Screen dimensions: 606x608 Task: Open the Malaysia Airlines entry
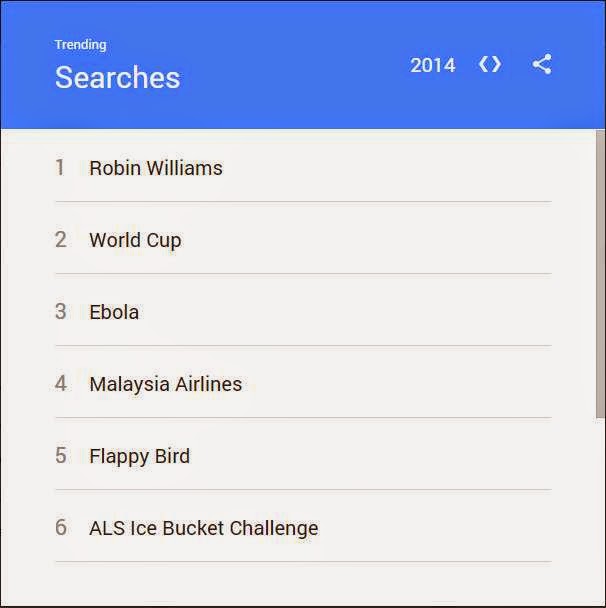165,384
